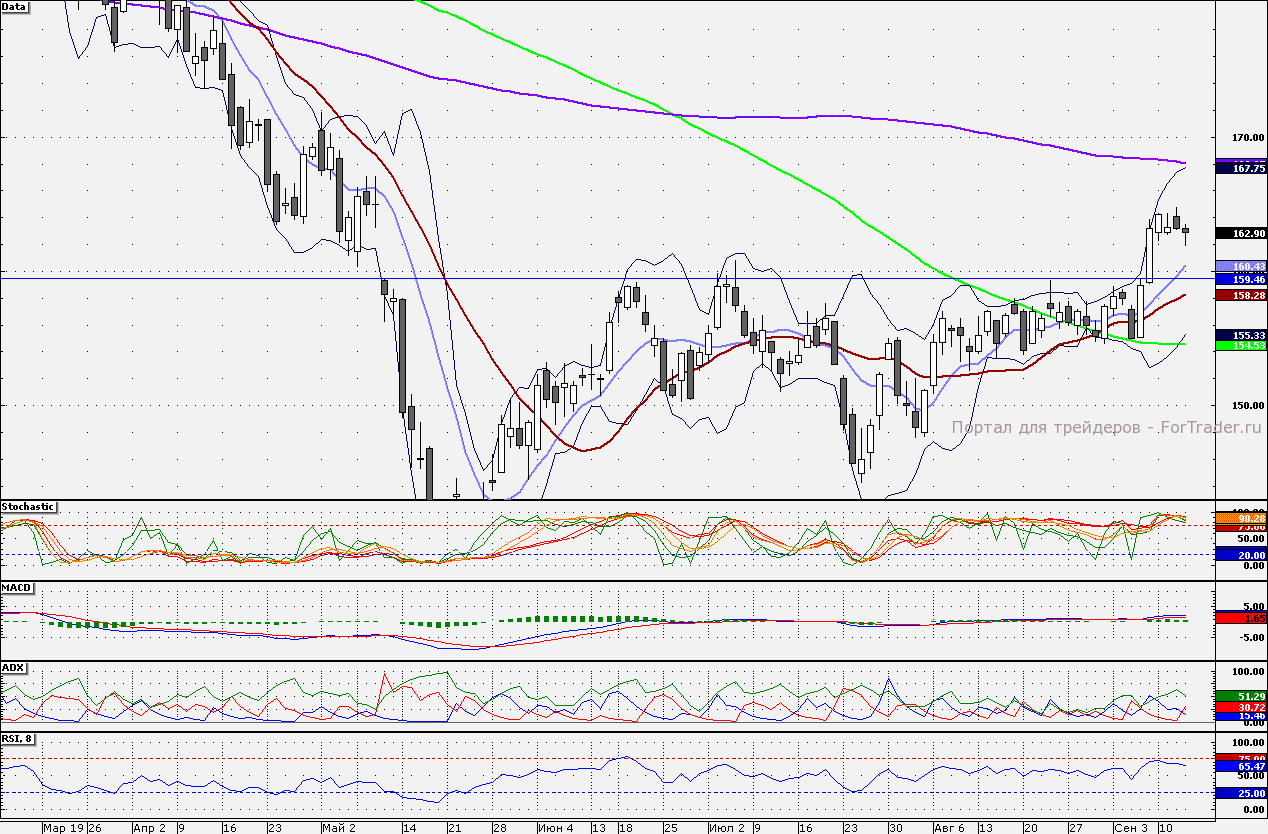1268x834 pixels.
Task: Click the 158.28 dark red price tag
Action: (x=1241, y=295)
